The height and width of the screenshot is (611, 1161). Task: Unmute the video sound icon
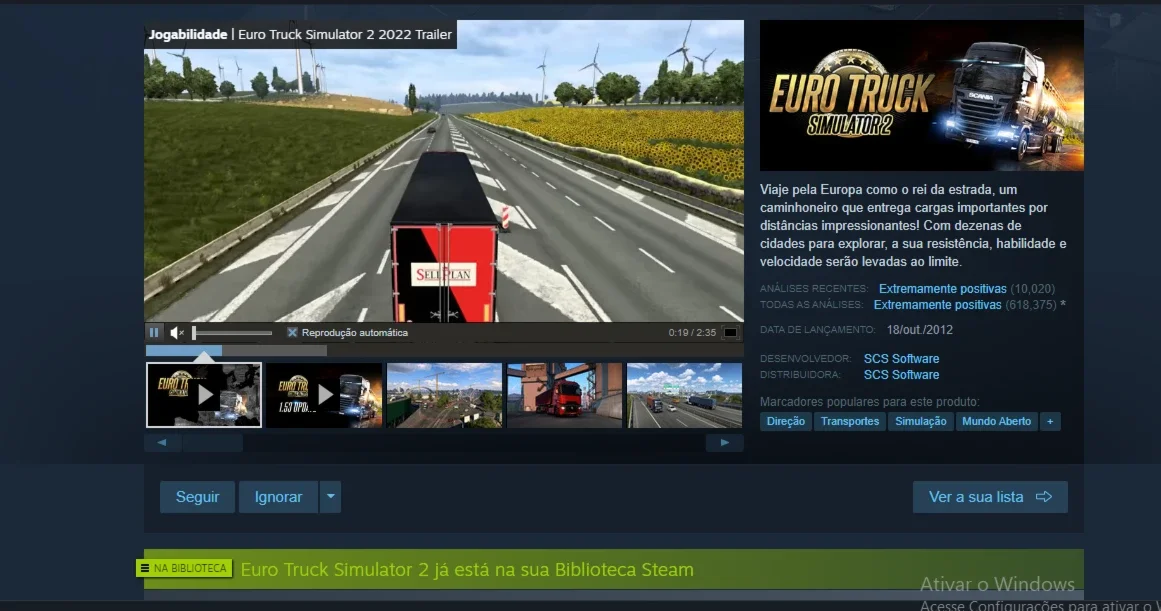[x=177, y=333]
